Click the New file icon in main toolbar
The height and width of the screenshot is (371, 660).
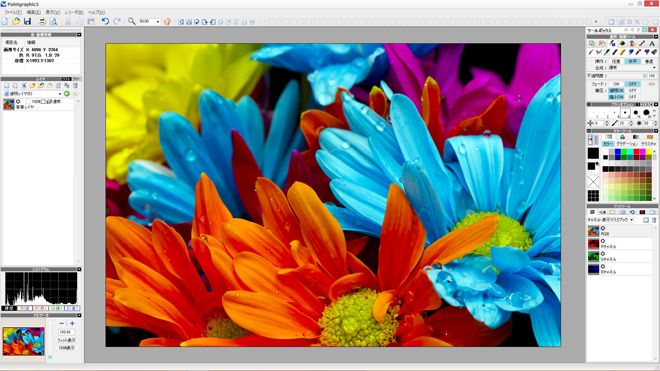[5, 21]
